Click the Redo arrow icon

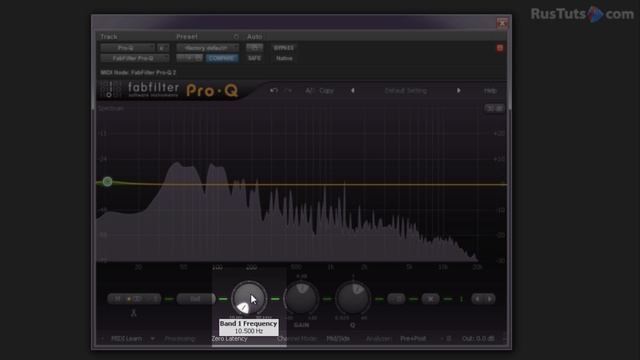pos(289,91)
